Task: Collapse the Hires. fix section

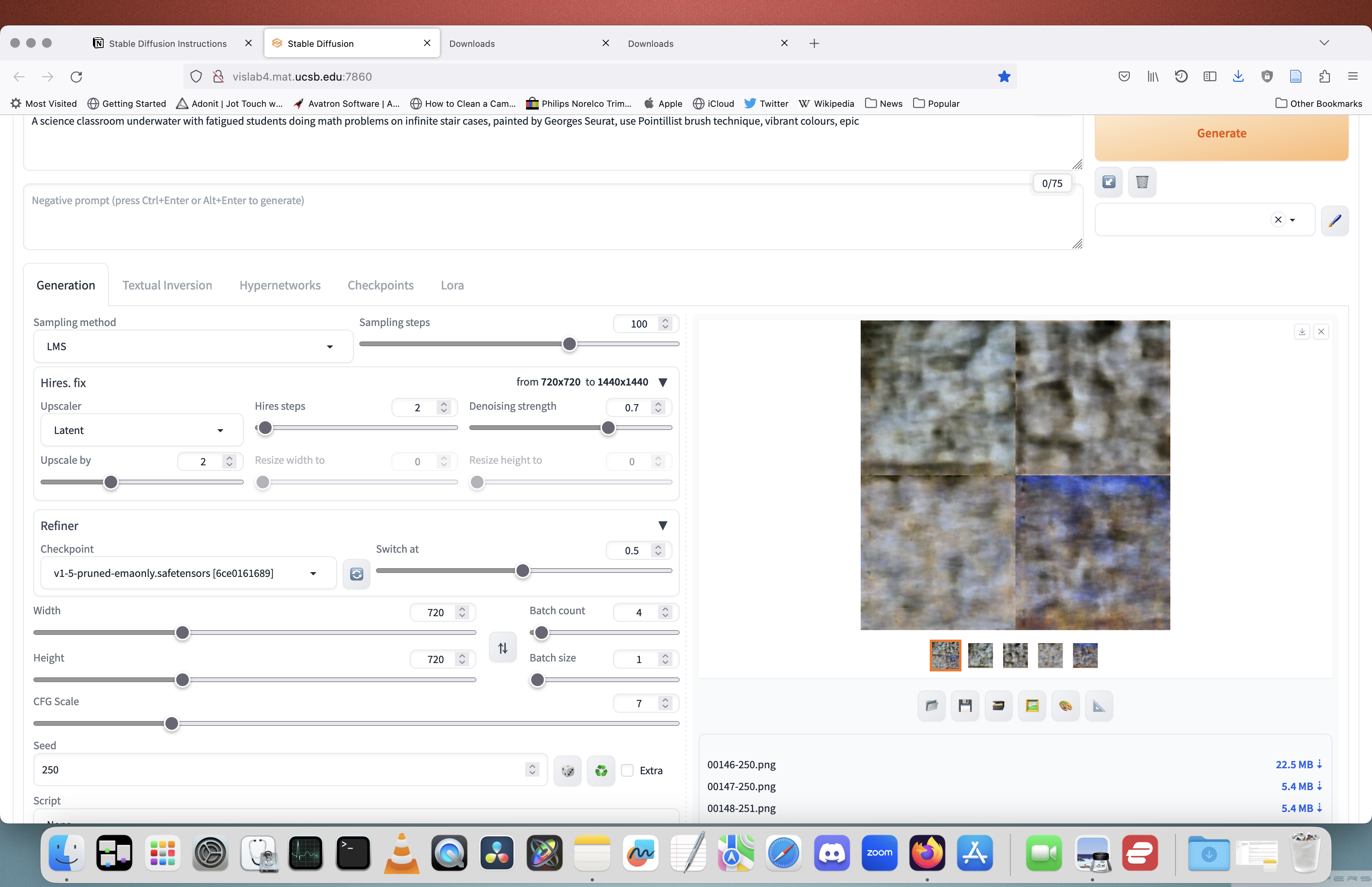Action: pos(663,382)
